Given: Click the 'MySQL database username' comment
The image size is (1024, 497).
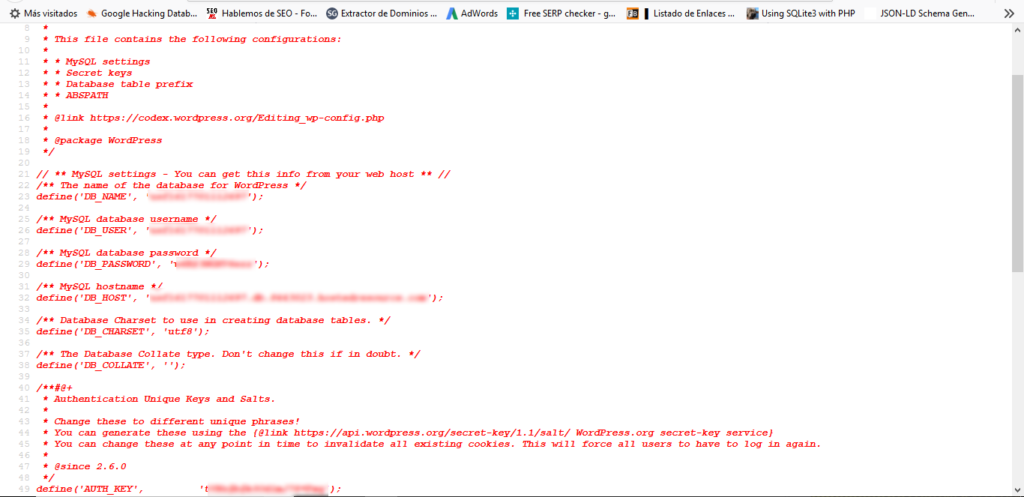Looking at the screenshot, I should pos(127,219).
